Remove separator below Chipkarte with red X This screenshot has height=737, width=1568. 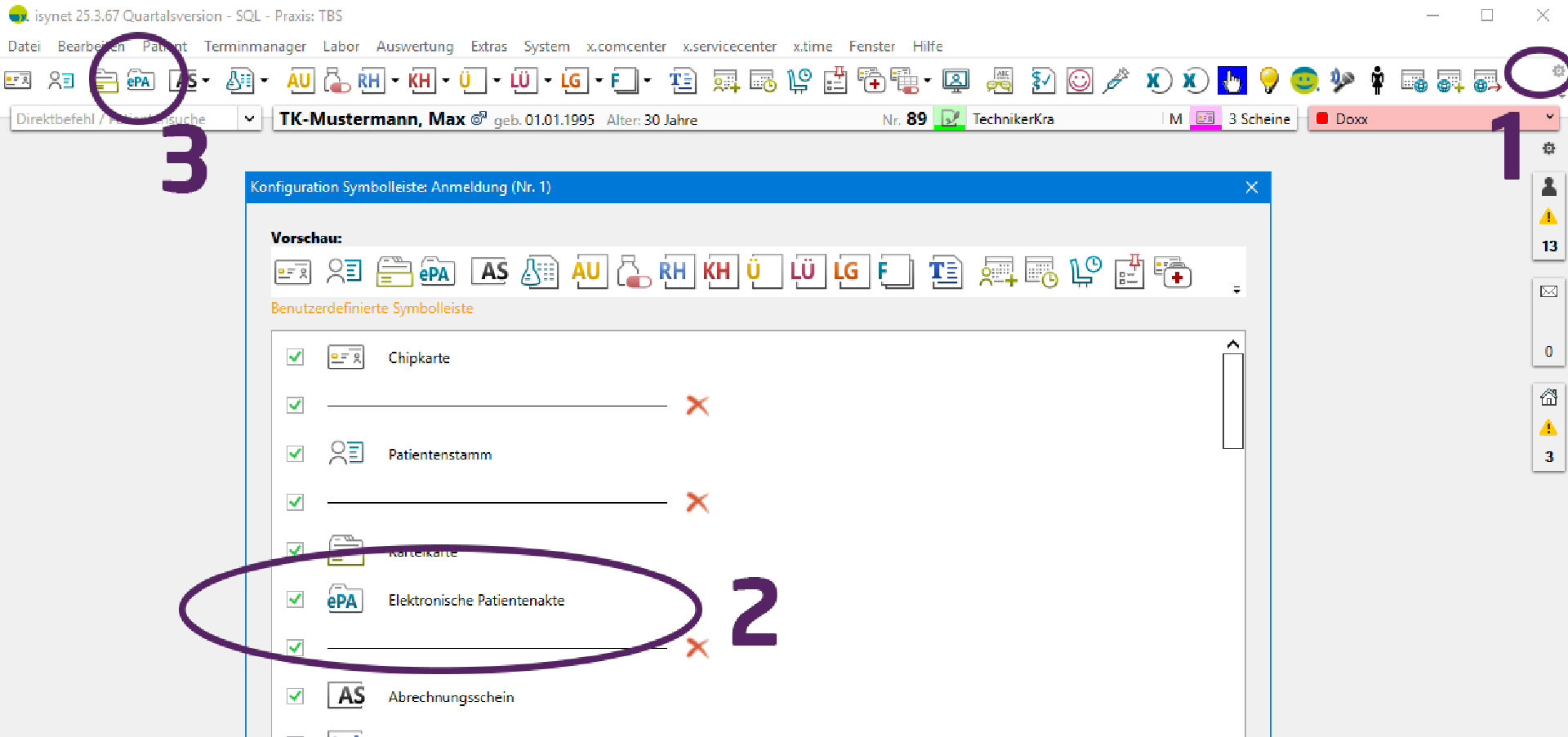(697, 406)
